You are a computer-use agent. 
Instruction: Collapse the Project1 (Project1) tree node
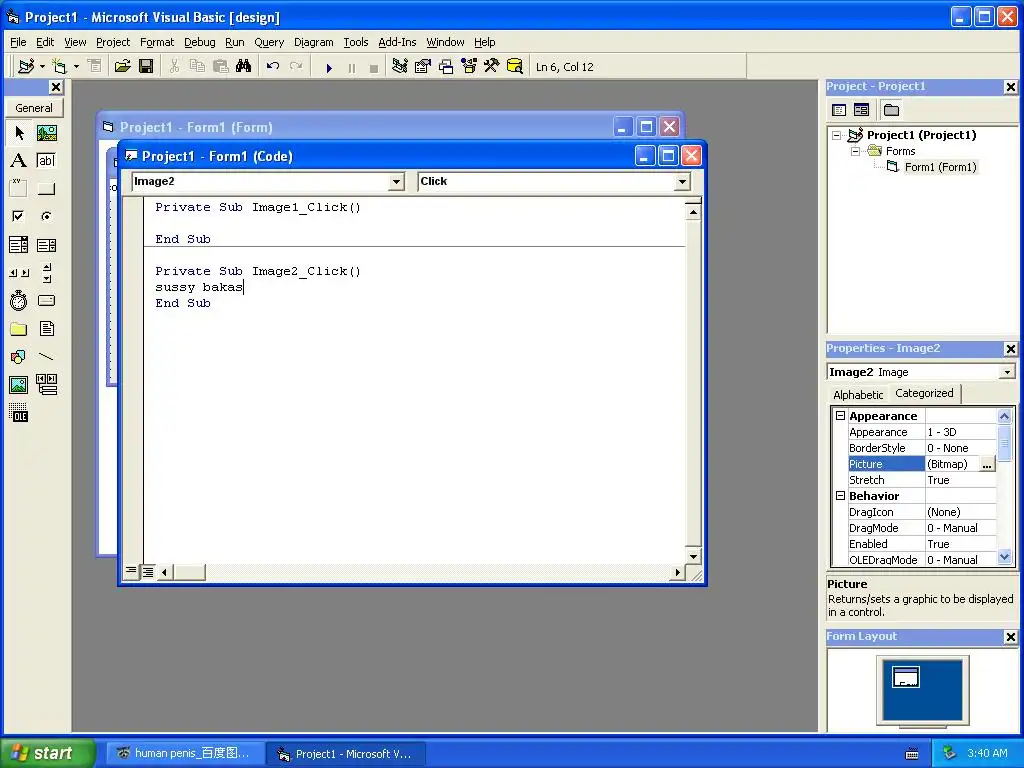837,135
